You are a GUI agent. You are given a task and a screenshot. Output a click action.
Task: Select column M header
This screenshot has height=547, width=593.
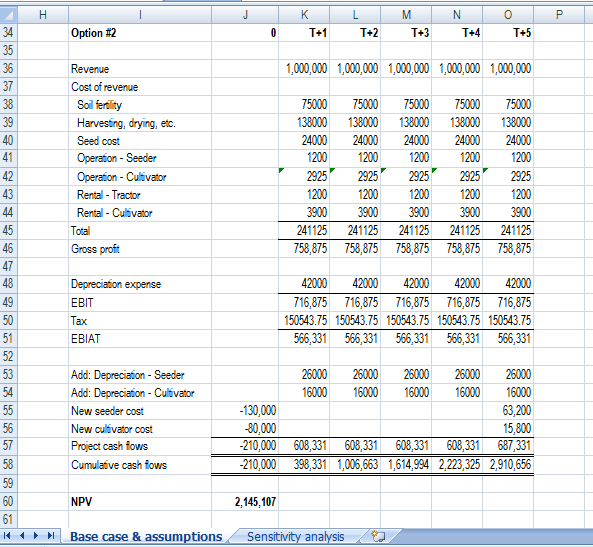406,15
